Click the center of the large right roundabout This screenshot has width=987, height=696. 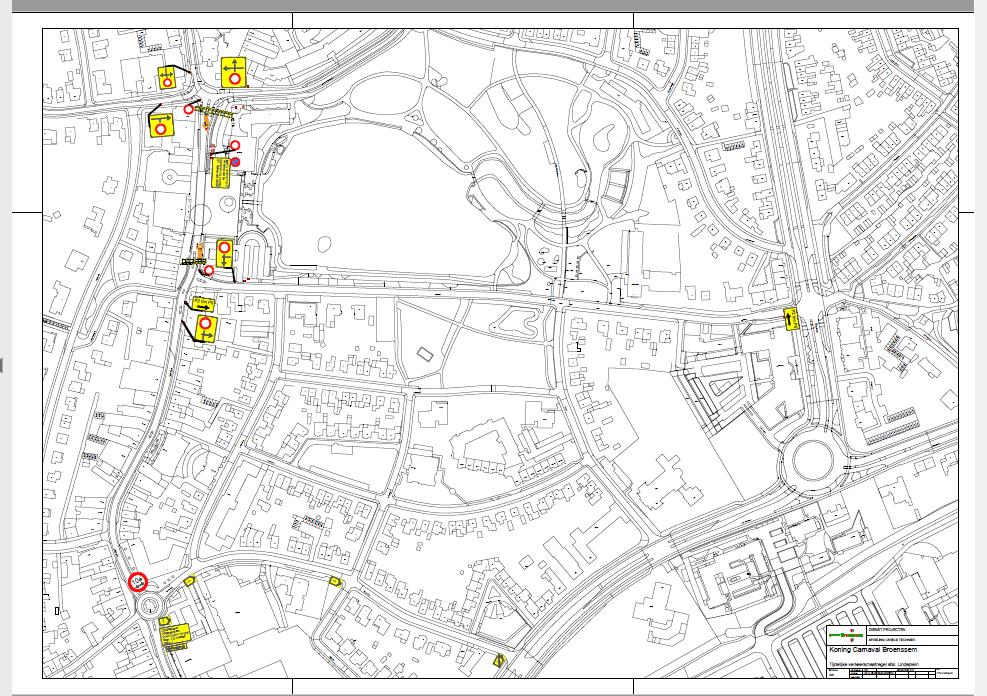coord(808,463)
